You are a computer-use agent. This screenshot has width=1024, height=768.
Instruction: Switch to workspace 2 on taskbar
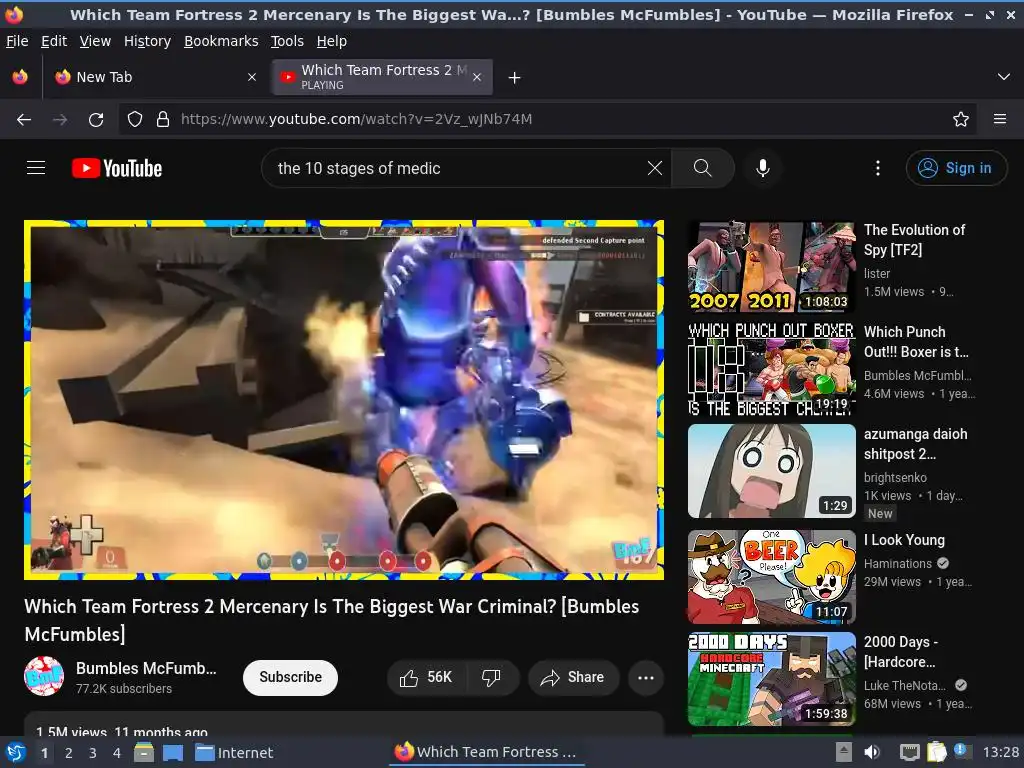click(69, 753)
